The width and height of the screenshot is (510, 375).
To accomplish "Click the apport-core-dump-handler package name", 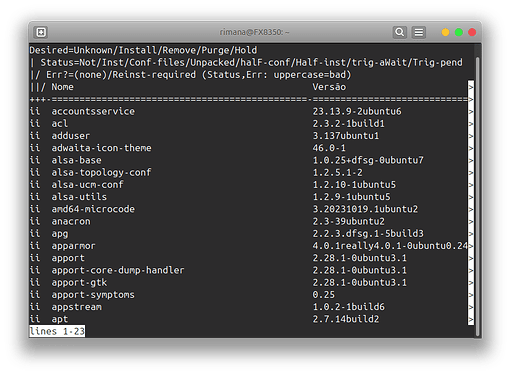I will coord(118,270).
